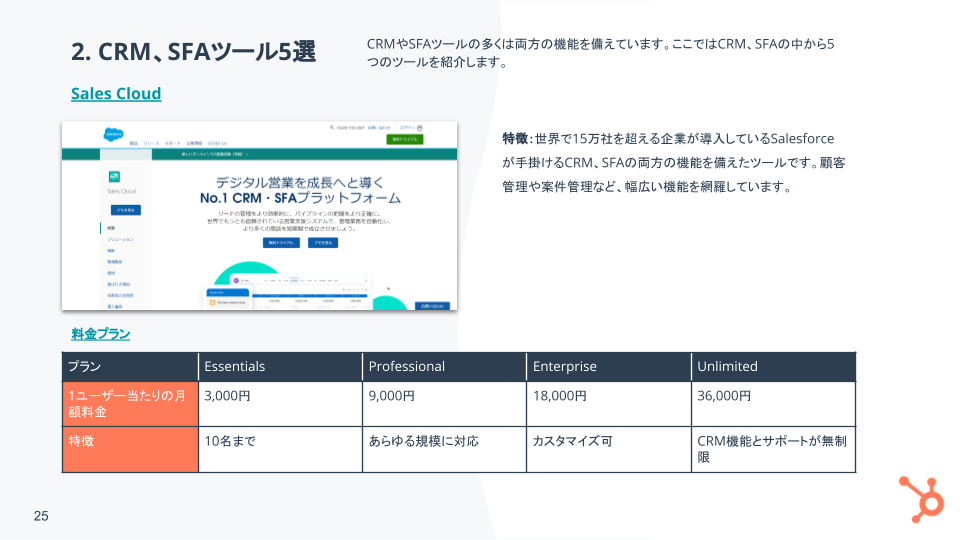This screenshot has width=960, height=540.
Task: Click the blue button in screenshot sidebar
Action: click(x=126, y=210)
